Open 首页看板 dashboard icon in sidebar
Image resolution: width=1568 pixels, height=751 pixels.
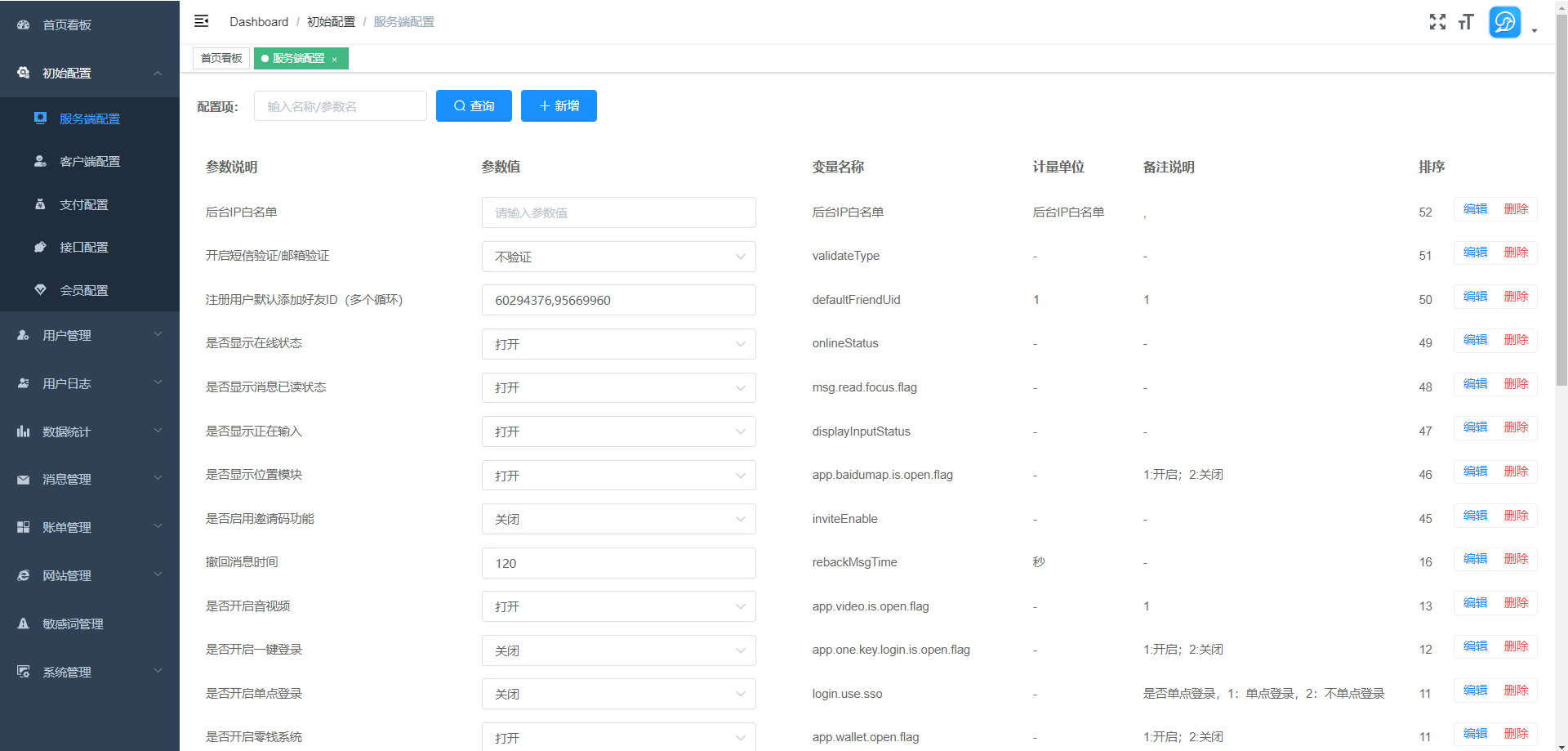24,25
